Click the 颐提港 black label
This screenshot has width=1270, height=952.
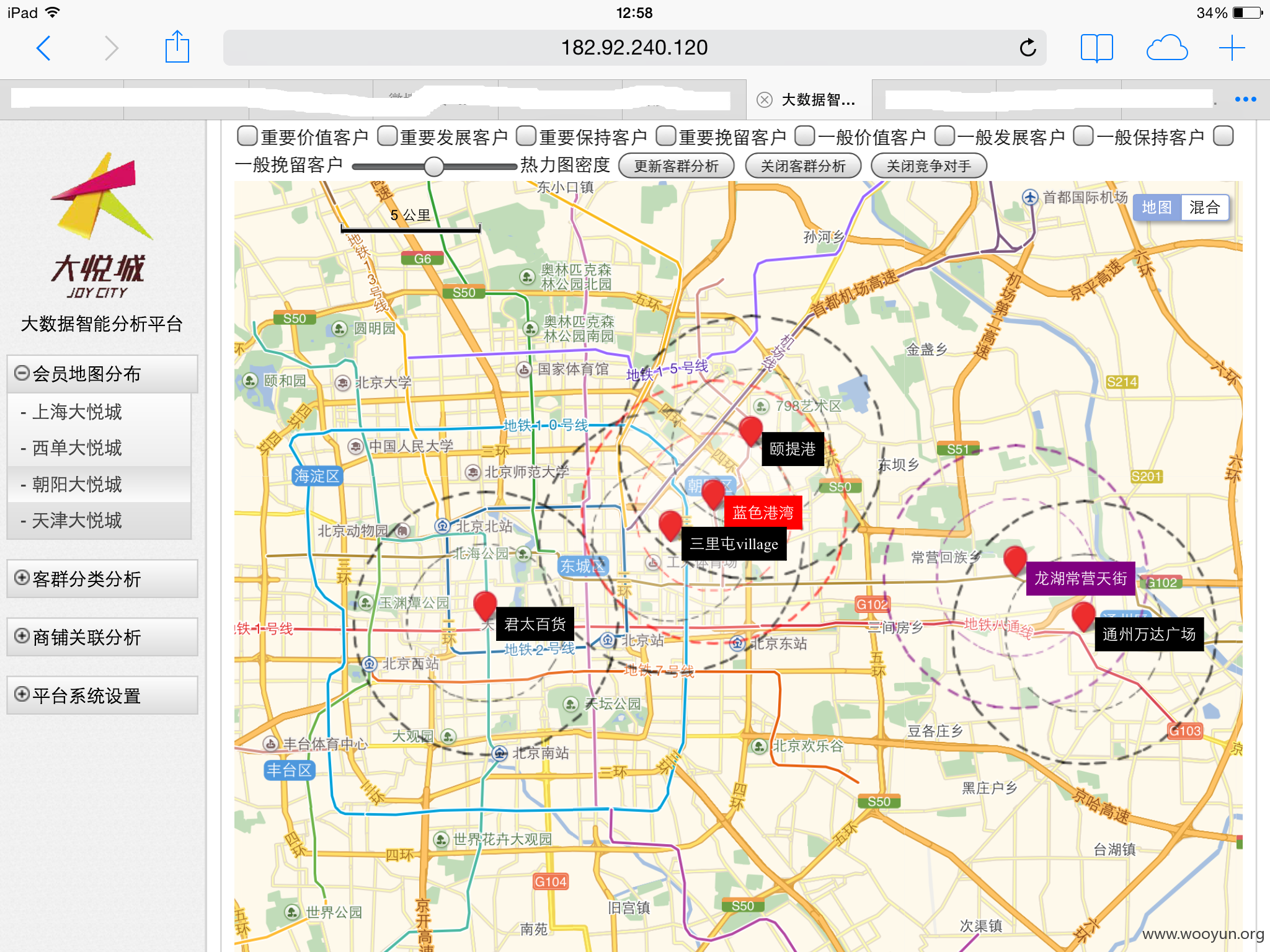point(793,449)
